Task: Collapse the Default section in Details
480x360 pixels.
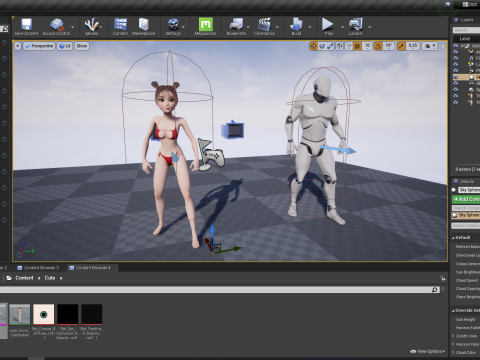Action: (453, 238)
